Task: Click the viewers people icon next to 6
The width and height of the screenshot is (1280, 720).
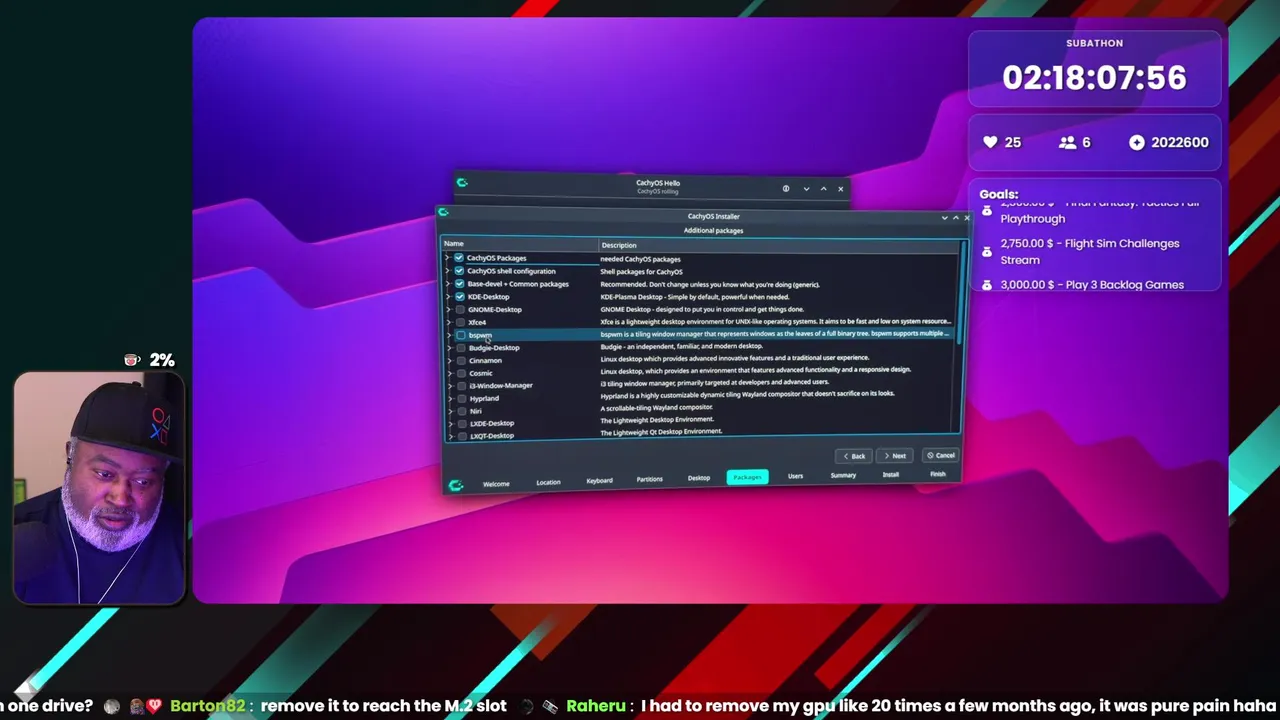Action: (x=1067, y=142)
